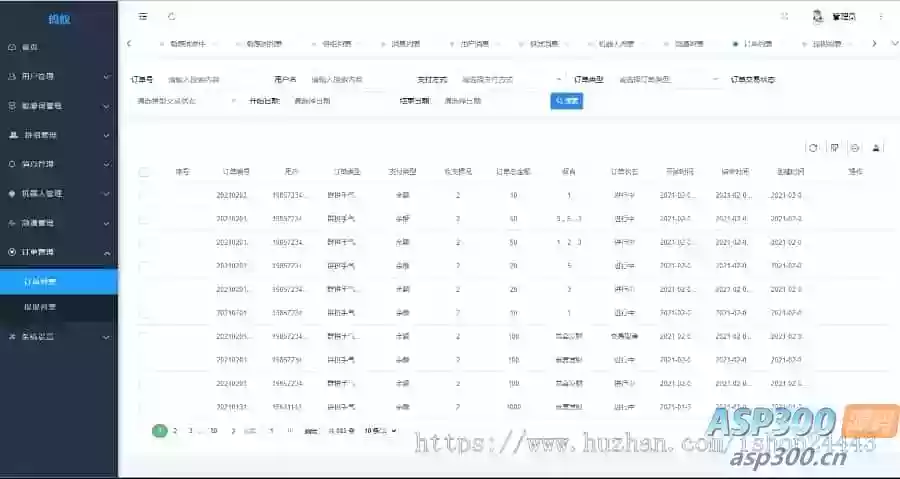Click the 订单管理 sidebar icon
The image size is (900, 479).
pos(12,252)
